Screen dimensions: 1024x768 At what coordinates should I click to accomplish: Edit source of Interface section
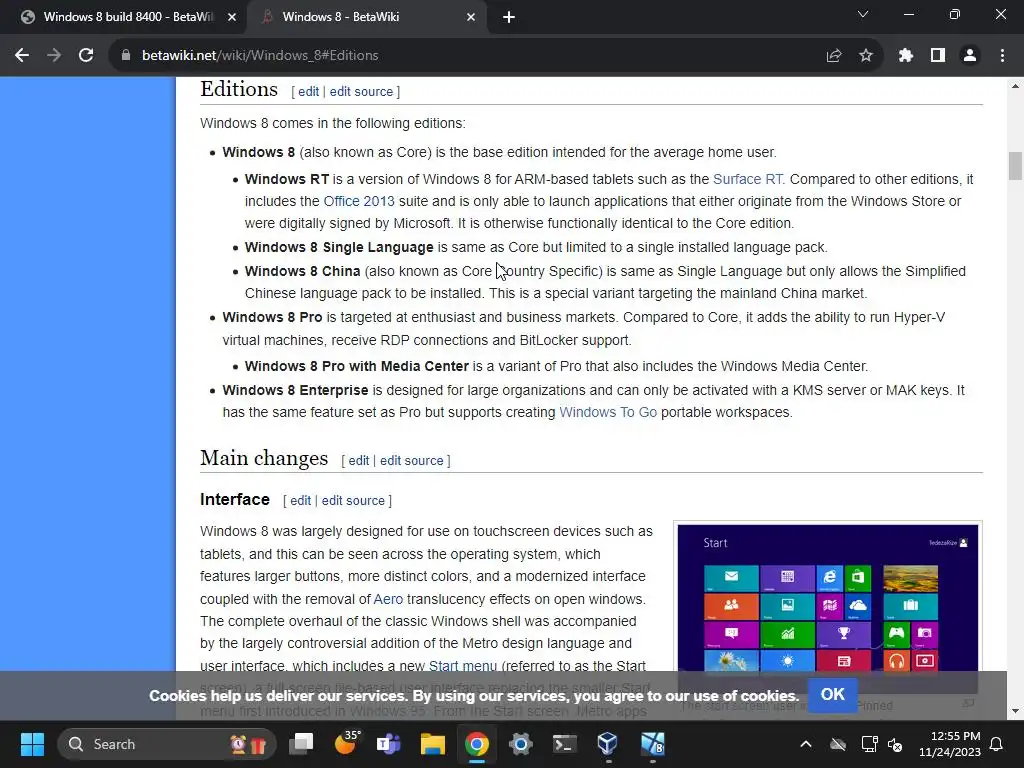coord(353,500)
